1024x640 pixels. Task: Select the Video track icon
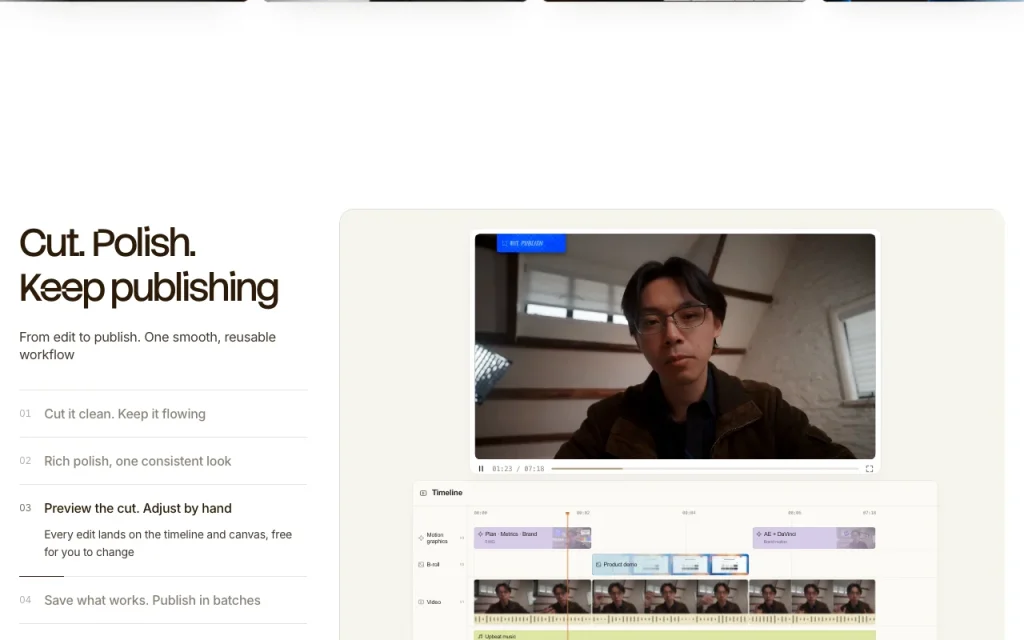pyautogui.click(x=421, y=601)
